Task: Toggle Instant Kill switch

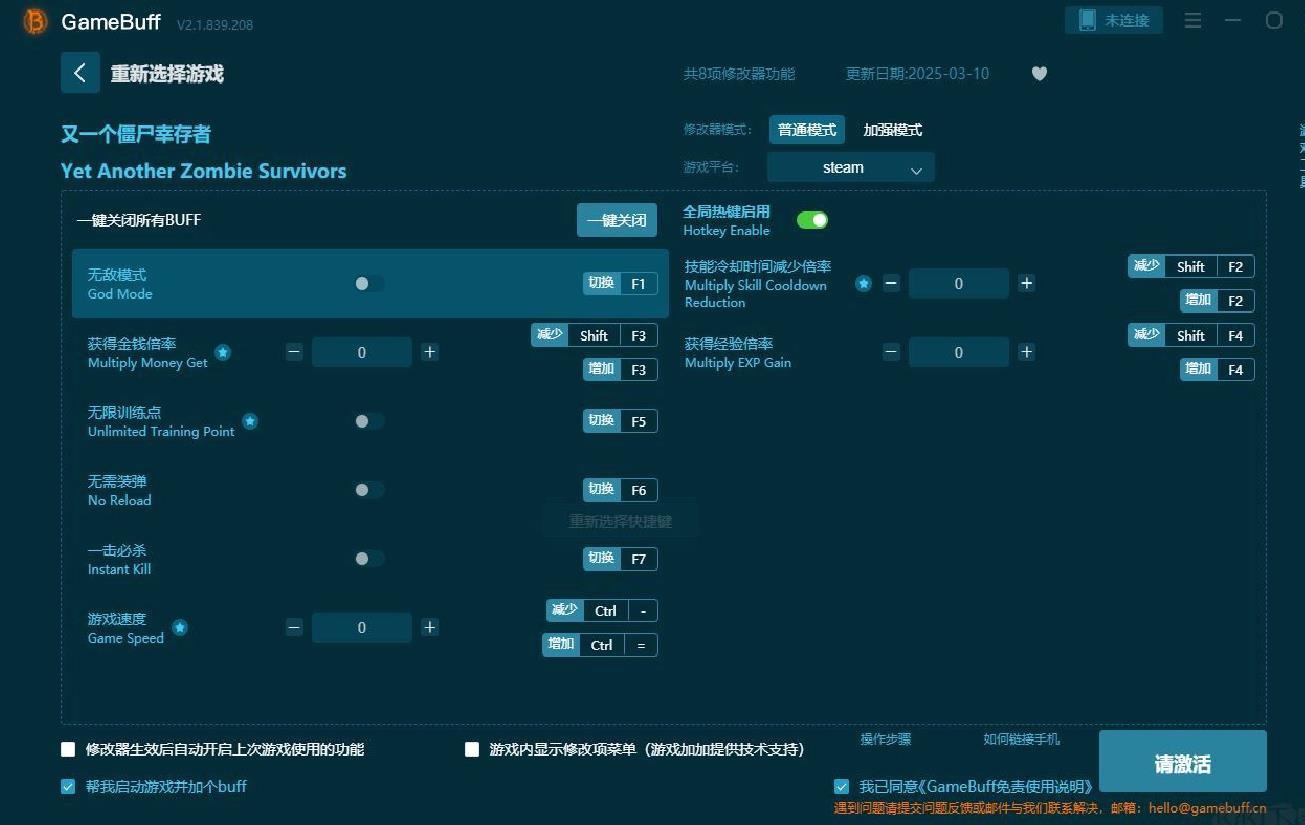Action: click(x=368, y=559)
